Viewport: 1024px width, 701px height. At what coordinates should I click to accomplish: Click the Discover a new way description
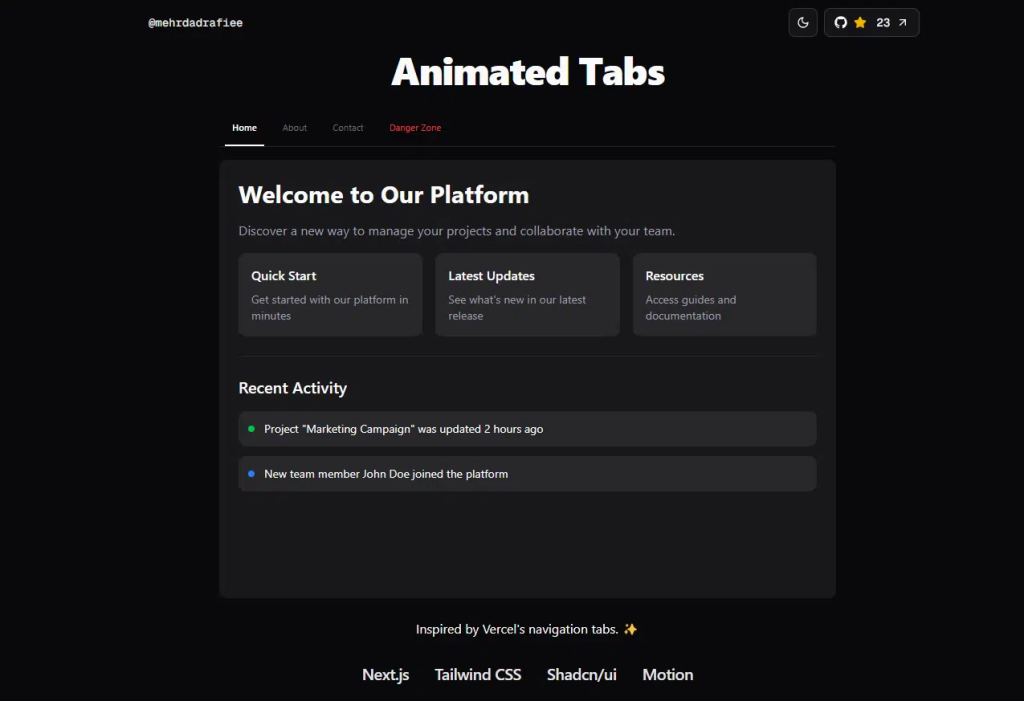click(457, 231)
